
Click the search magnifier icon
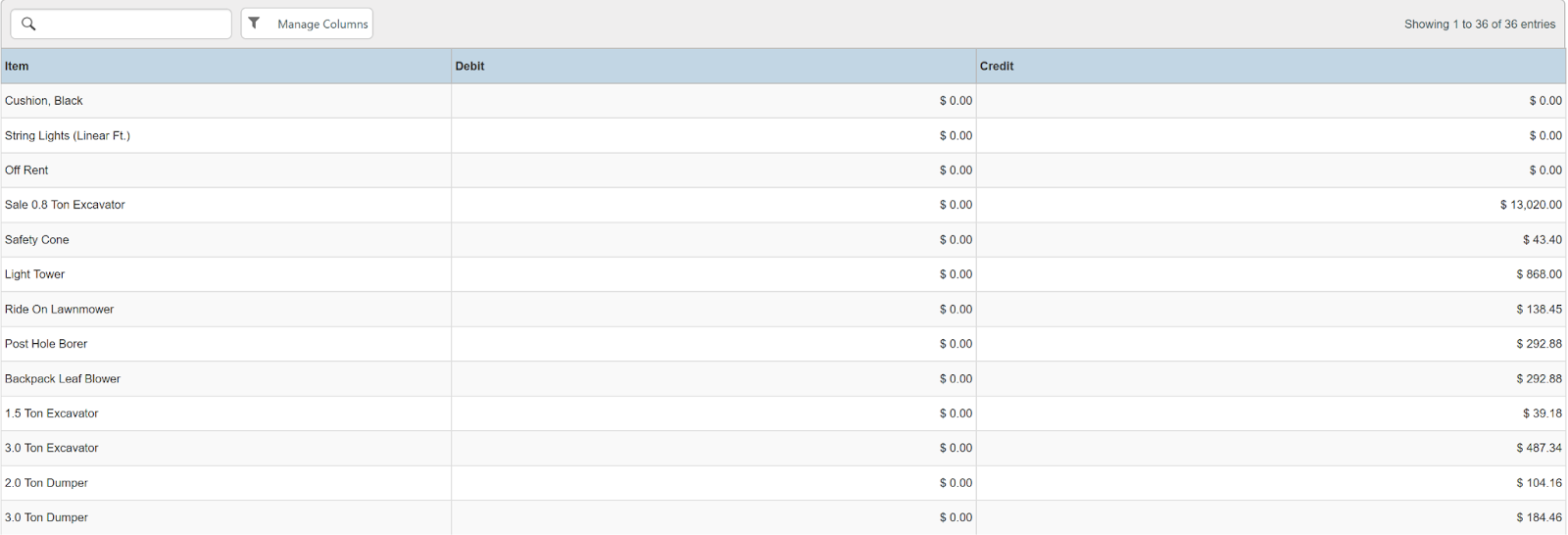[28, 24]
